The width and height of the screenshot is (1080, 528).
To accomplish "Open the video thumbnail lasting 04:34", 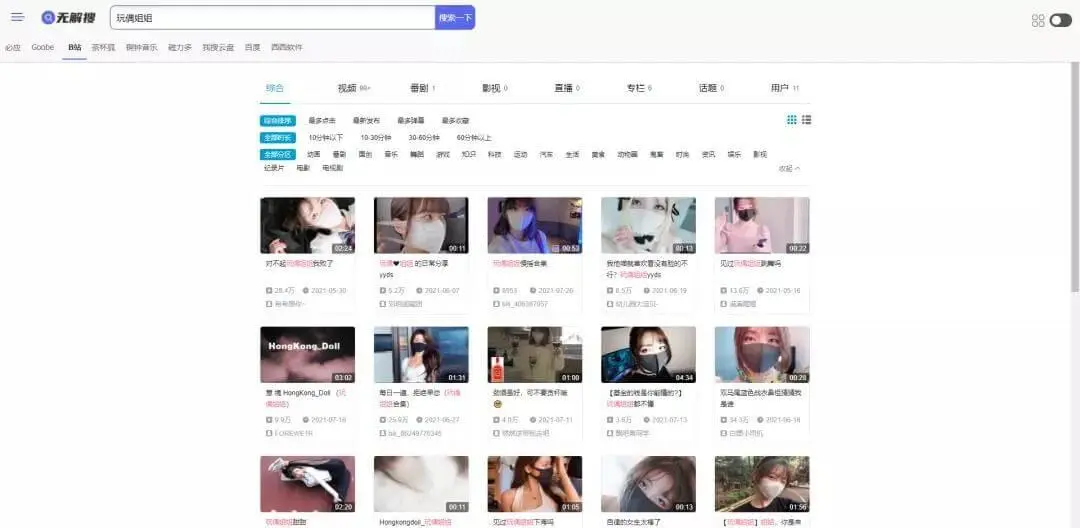I will (648, 355).
